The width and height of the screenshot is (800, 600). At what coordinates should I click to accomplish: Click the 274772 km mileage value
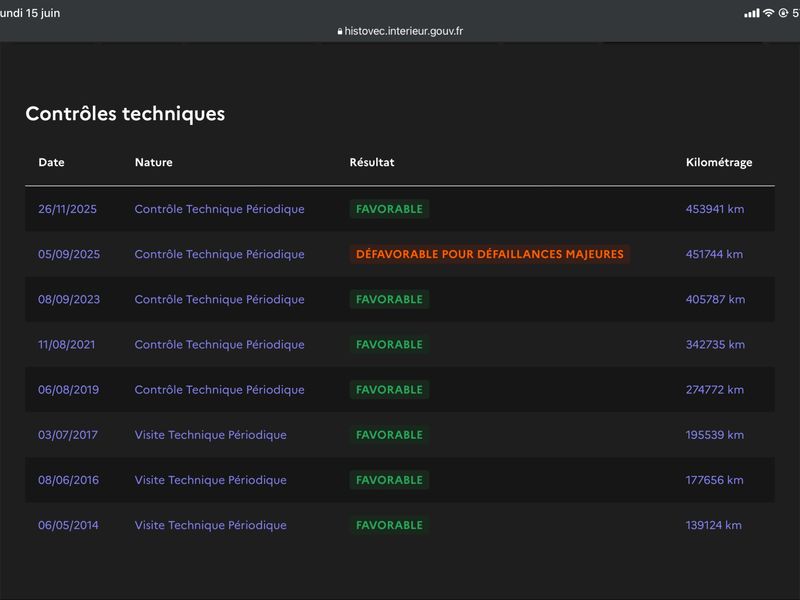[x=715, y=390]
